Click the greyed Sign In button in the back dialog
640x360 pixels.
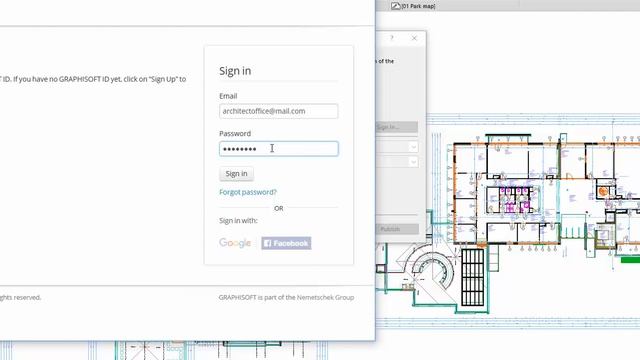point(396,127)
